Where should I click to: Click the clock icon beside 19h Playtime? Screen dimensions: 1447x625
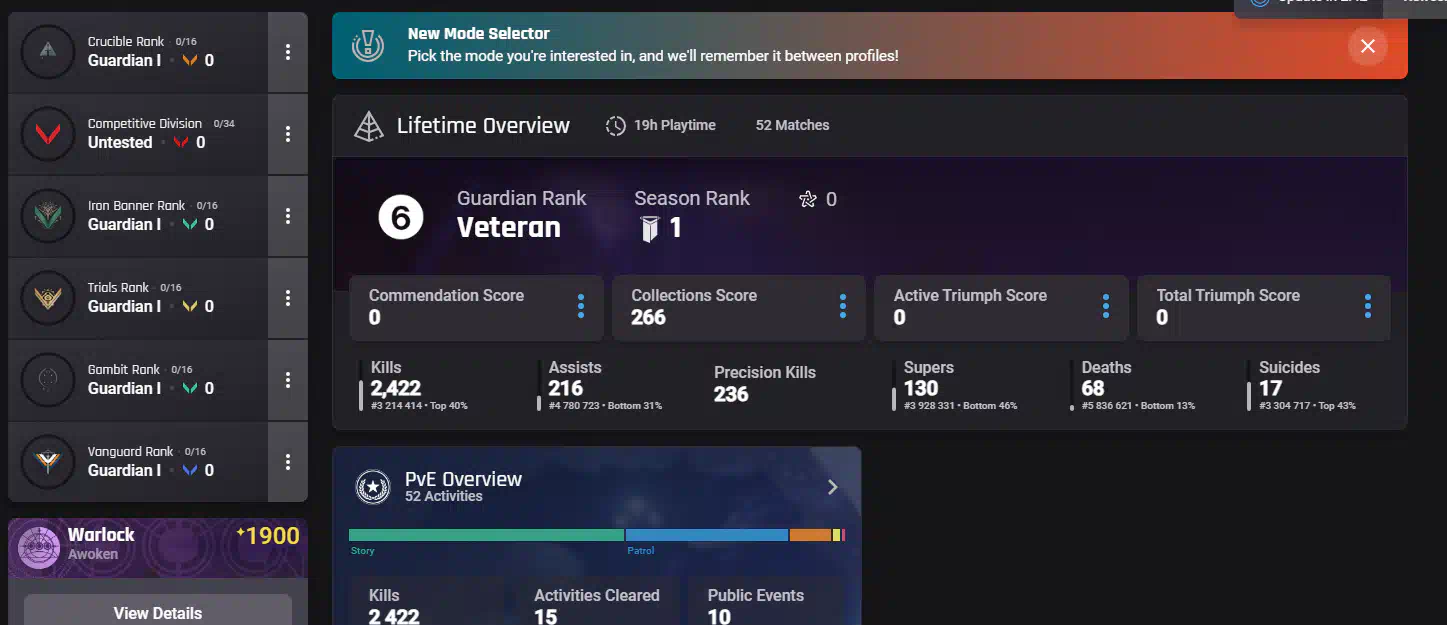(616, 126)
